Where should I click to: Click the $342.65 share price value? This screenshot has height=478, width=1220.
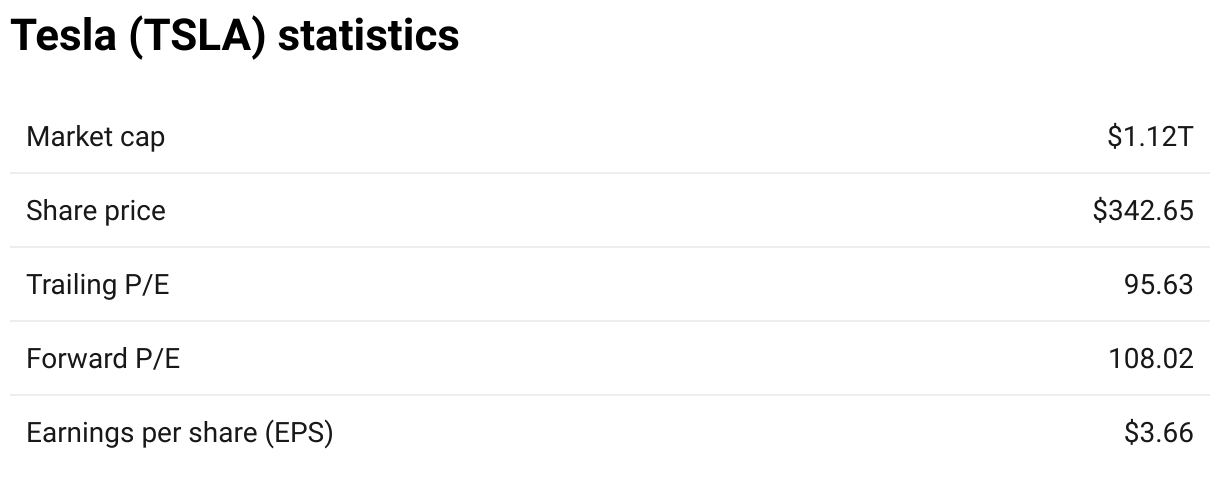tap(1143, 211)
